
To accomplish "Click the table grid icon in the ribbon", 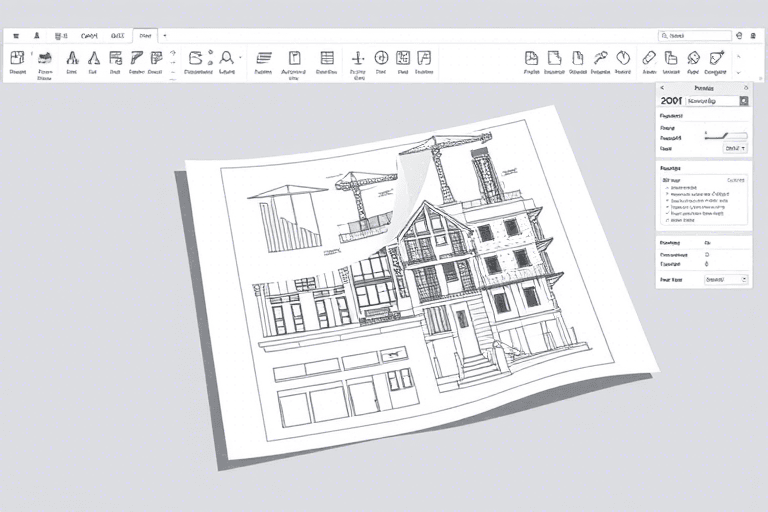I will point(327,58).
